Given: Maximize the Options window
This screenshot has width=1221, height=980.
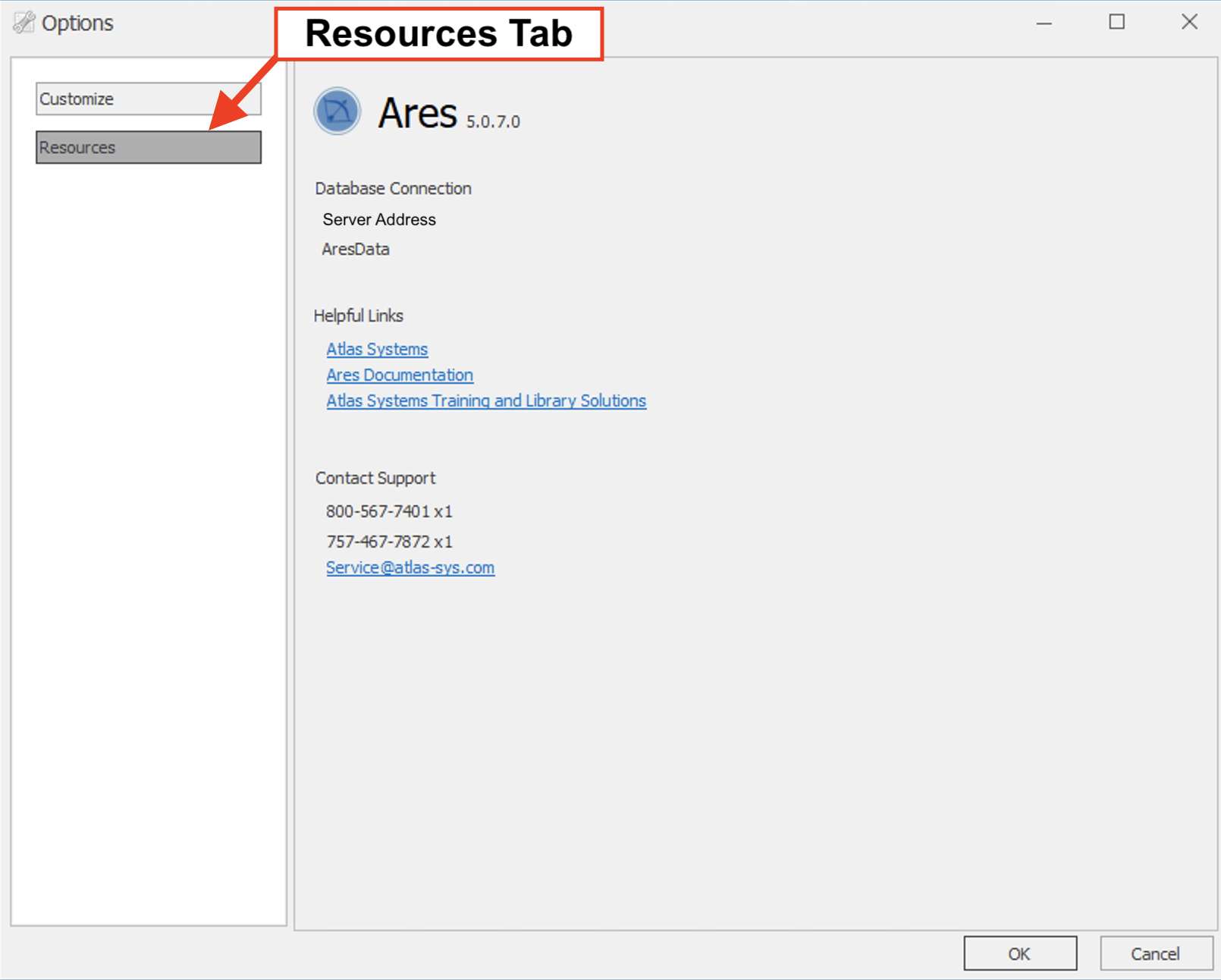Looking at the screenshot, I should coord(1117,22).
